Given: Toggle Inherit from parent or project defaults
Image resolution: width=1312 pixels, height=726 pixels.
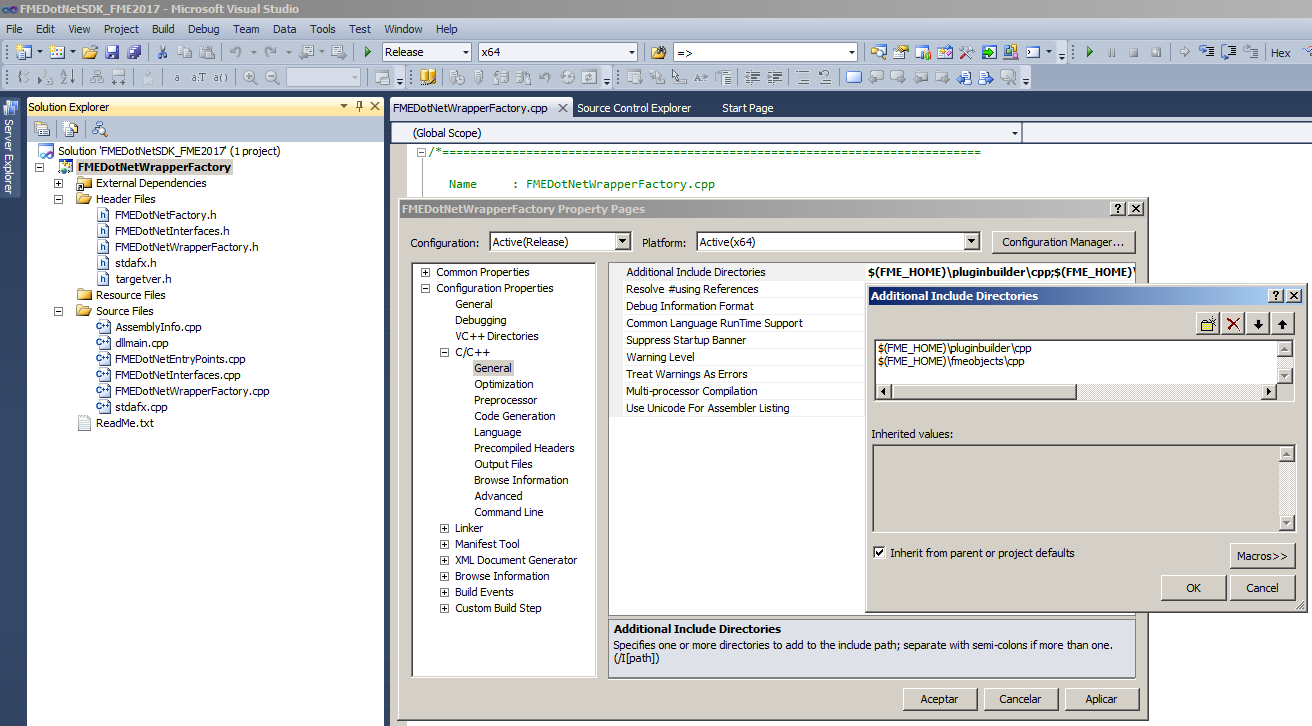Looking at the screenshot, I should click(x=879, y=552).
